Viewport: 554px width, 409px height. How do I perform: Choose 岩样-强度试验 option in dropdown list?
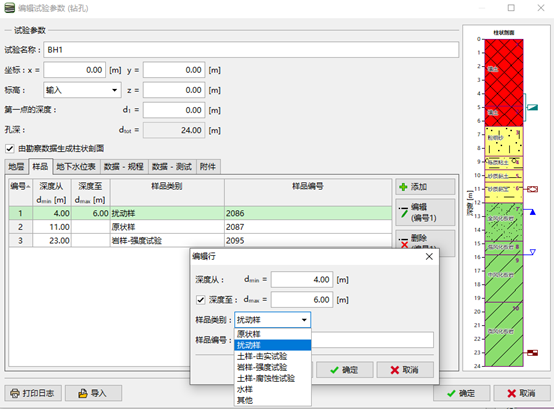[273, 367]
